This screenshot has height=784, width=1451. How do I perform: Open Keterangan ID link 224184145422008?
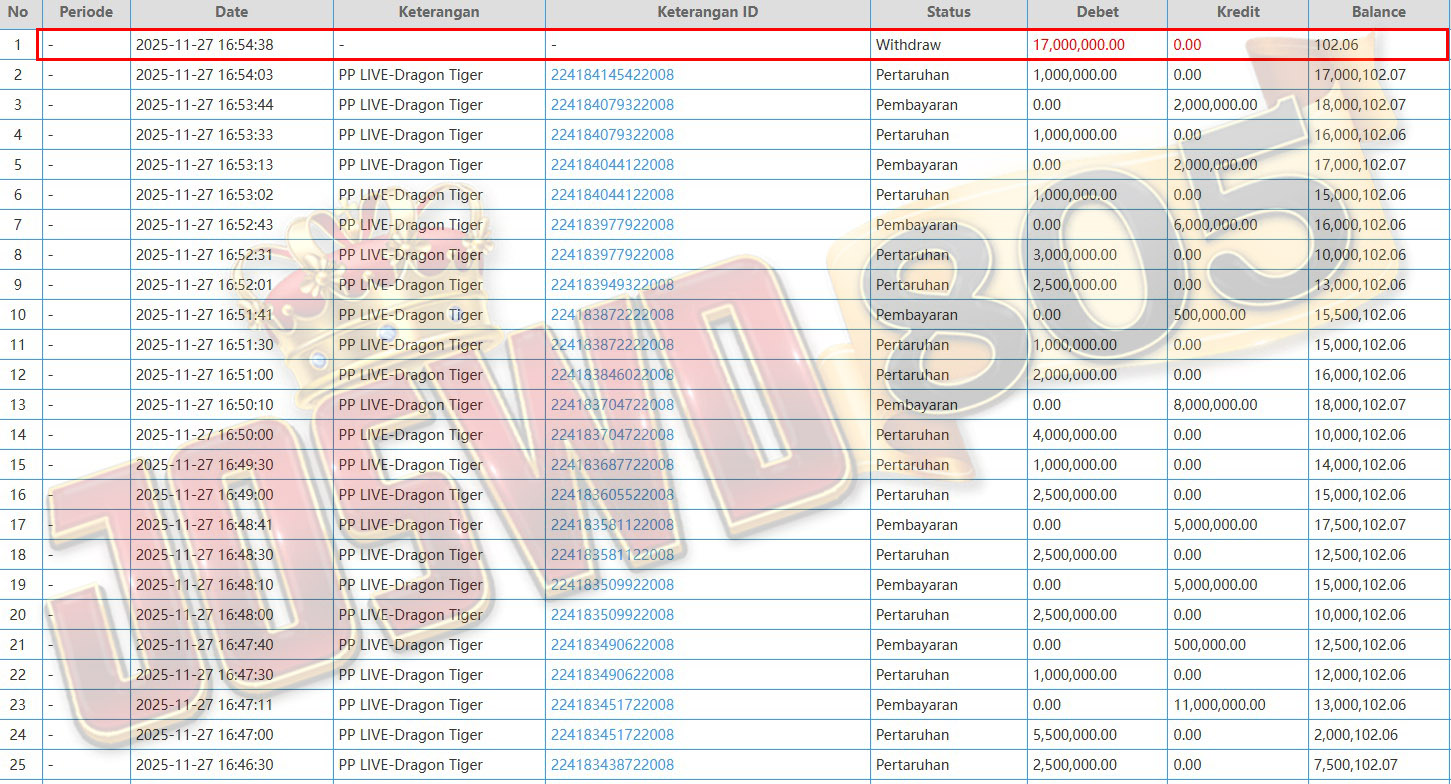pos(612,75)
